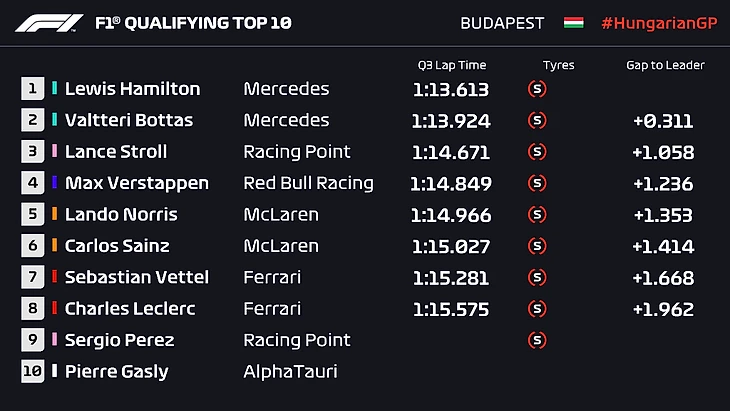Click the Hungarian flag icon
The image size is (730, 411).
574,22
